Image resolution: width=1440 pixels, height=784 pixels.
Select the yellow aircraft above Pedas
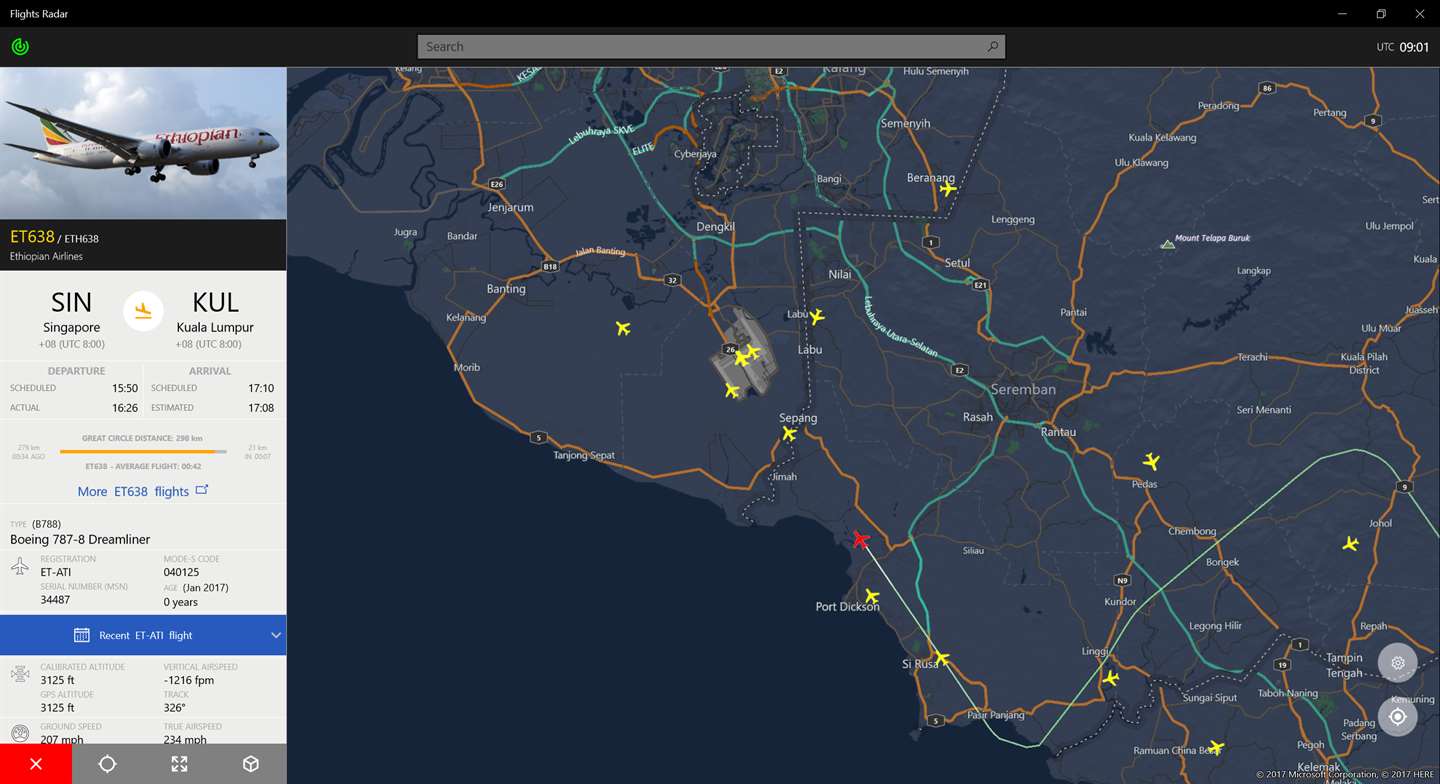pyautogui.click(x=1151, y=462)
